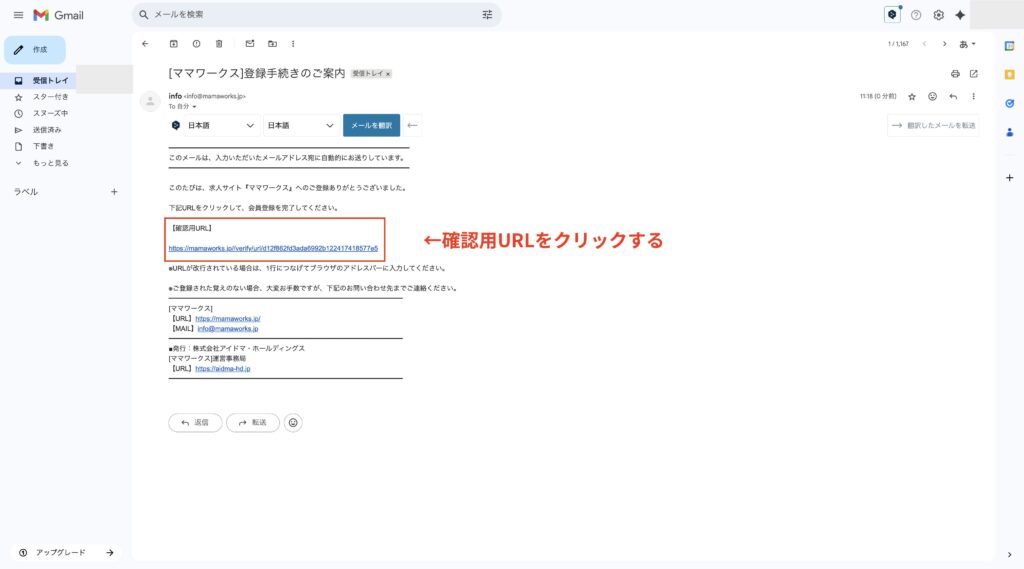Click 翻訳したメールを転送 button
The height and width of the screenshot is (569, 1024).
pyautogui.click(x=933, y=125)
